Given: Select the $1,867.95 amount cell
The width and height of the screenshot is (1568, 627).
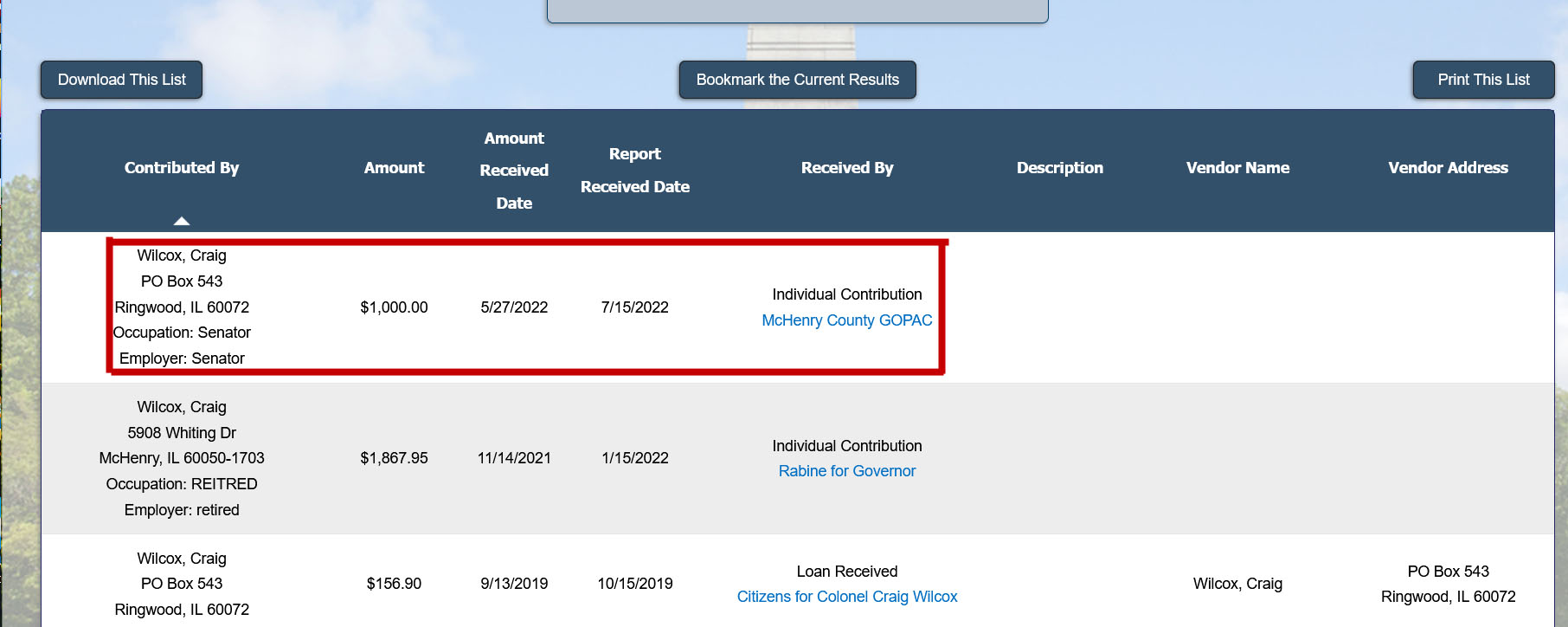Looking at the screenshot, I should (394, 458).
